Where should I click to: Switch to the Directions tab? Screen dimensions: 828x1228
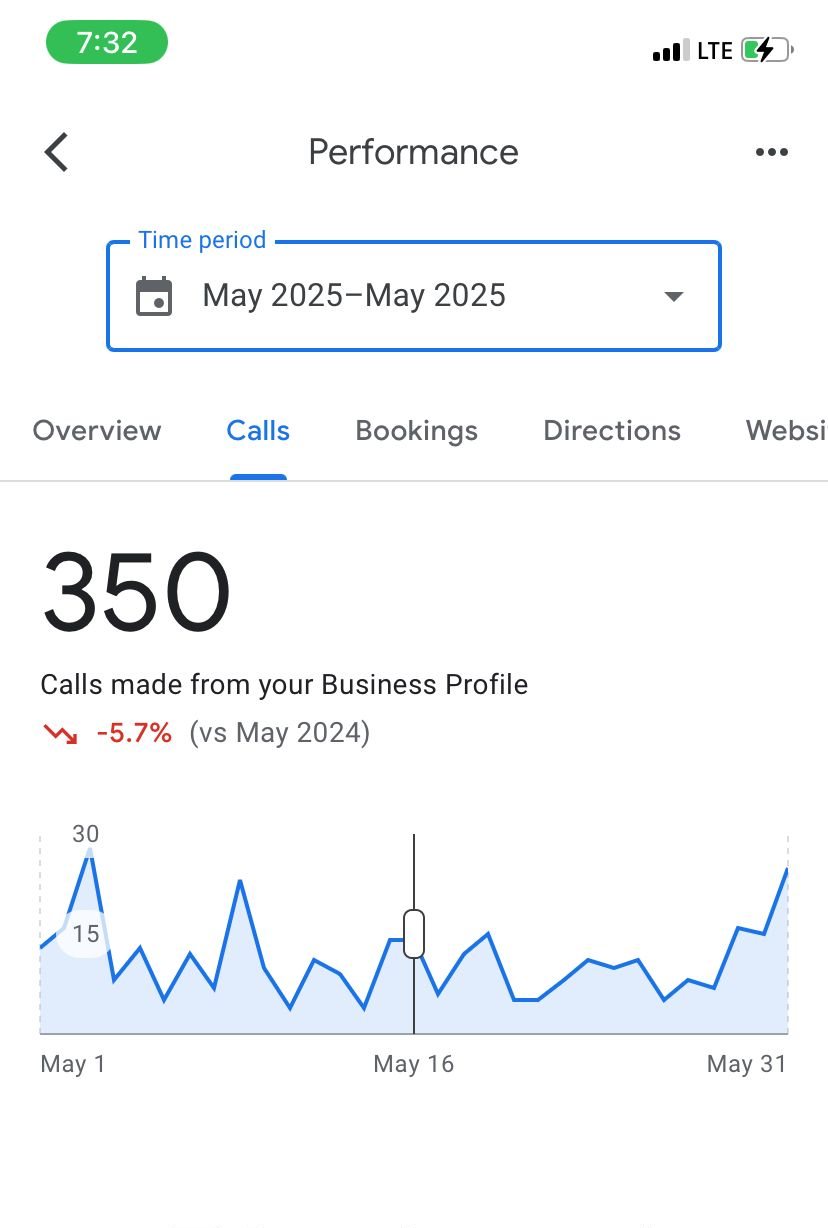(612, 431)
